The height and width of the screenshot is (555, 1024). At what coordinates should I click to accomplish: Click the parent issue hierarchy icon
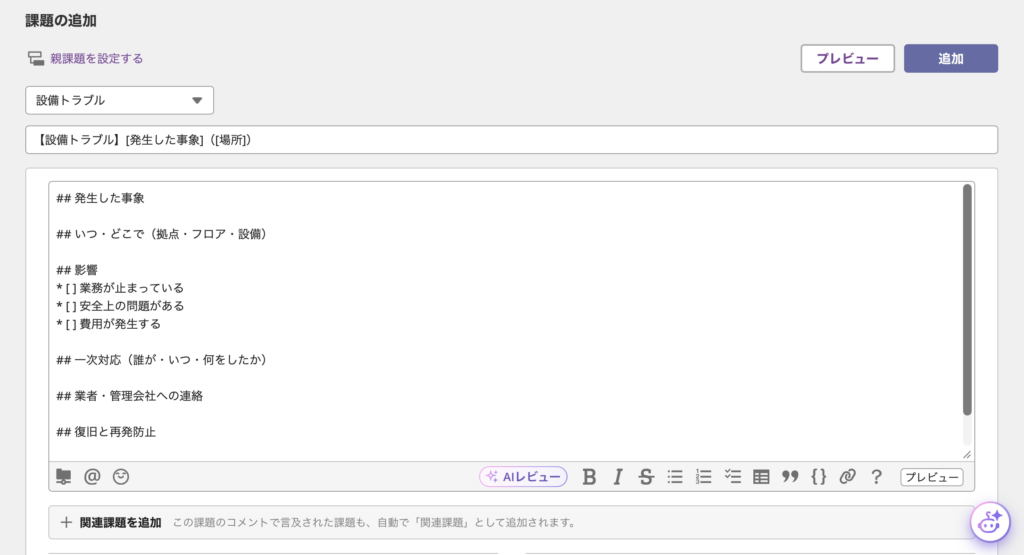pyautogui.click(x=36, y=58)
